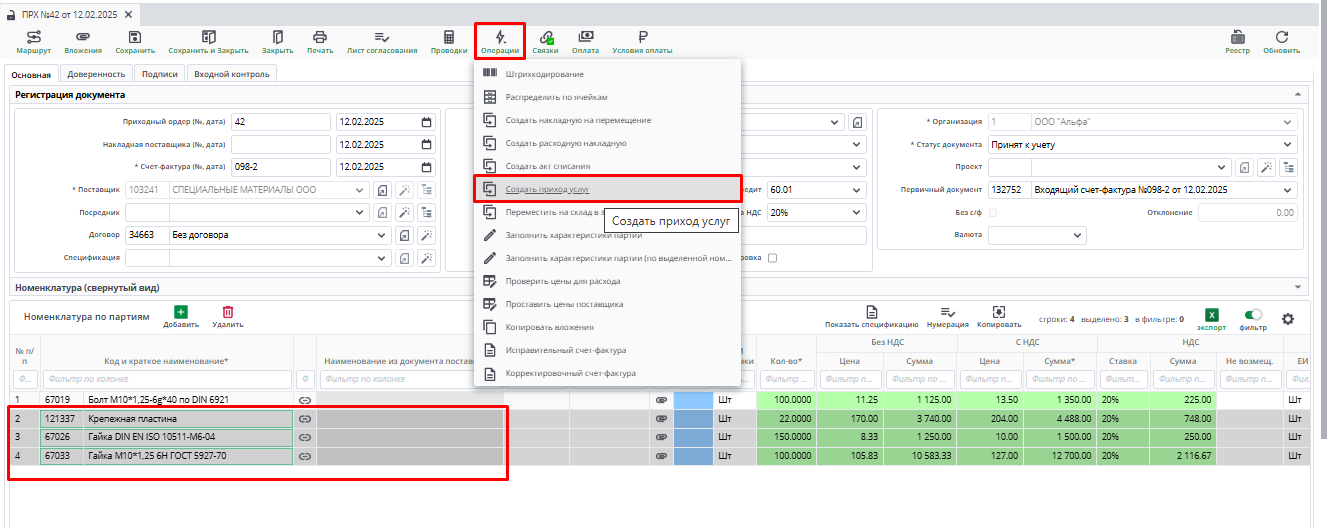Click the Приходный ордер number field
The width and height of the screenshot is (1327, 528).
click(280, 122)
